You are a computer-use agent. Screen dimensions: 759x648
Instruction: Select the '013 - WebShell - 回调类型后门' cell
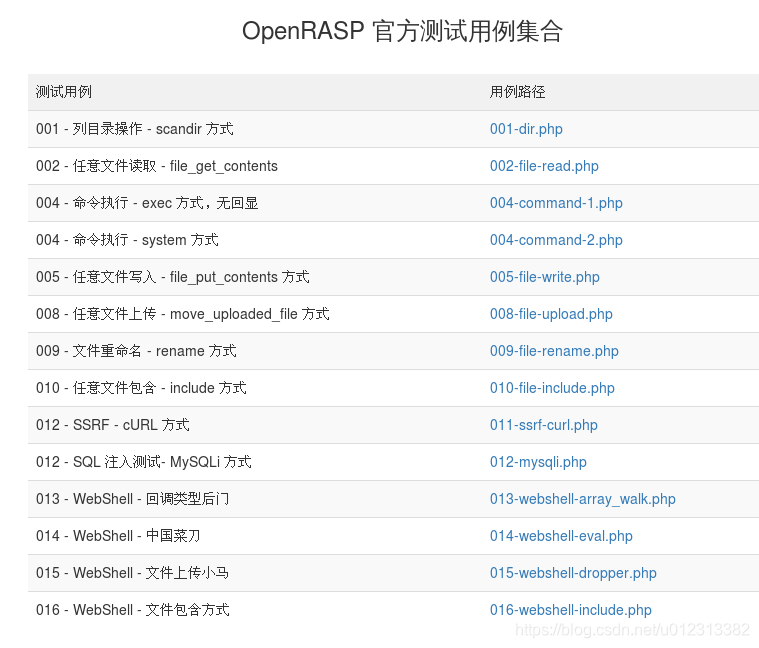click(255, 499)
